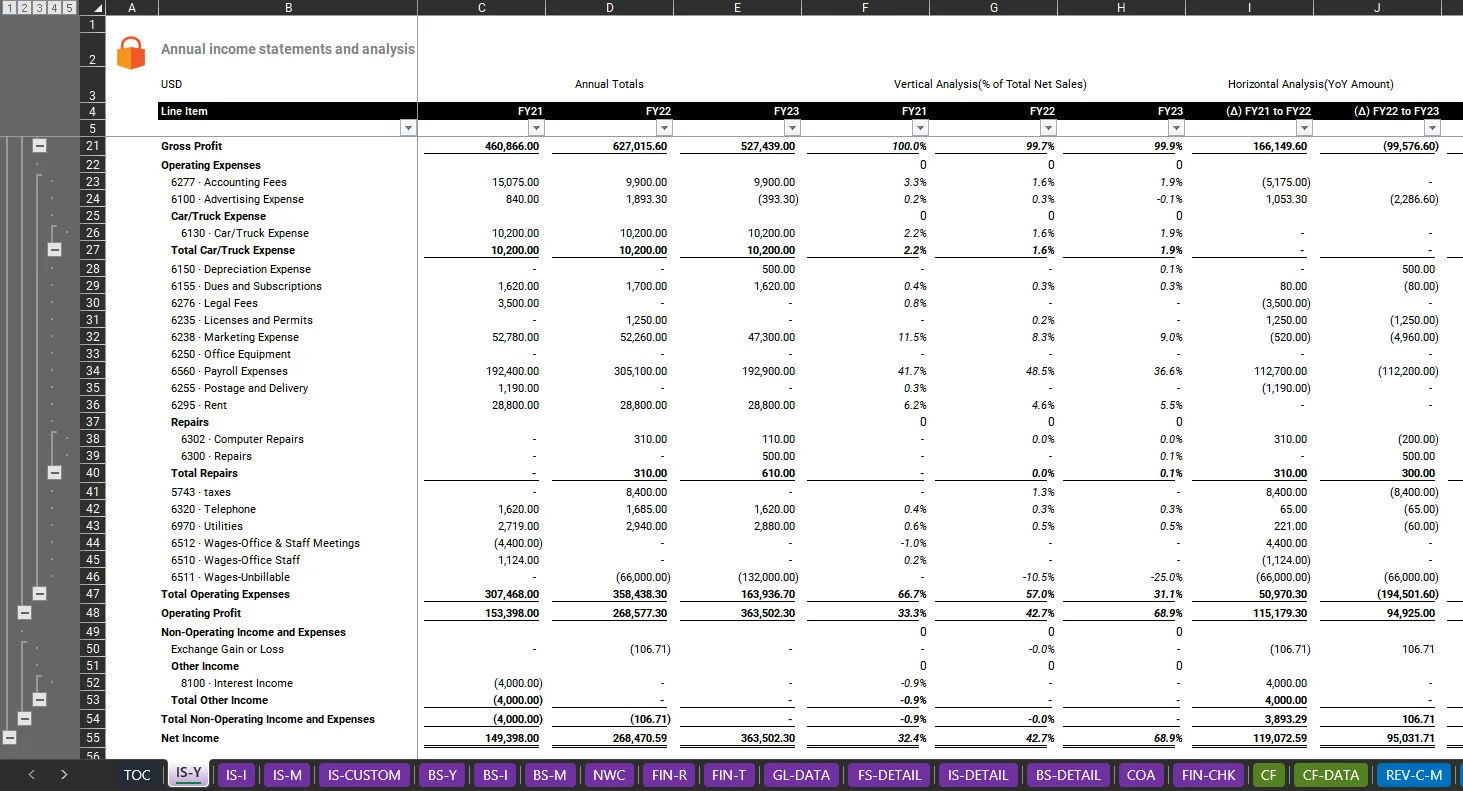Open the BS-DETAIL sheet tab
This screenshot has height=791, width=1463.
pyautogui.click(x=1068, y=775)
